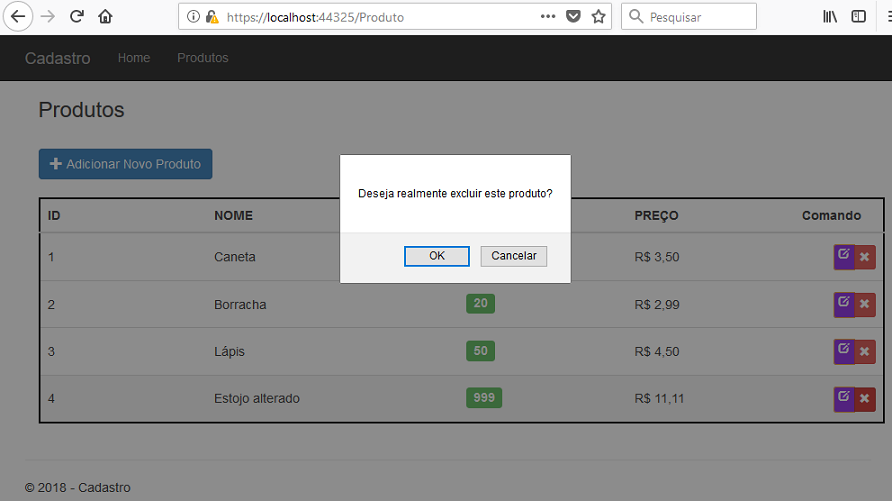The width and height of the screenshot is (892, 501).
Task: Click the © 2018 - Cadastro footer text
Action: pos(78,487)
